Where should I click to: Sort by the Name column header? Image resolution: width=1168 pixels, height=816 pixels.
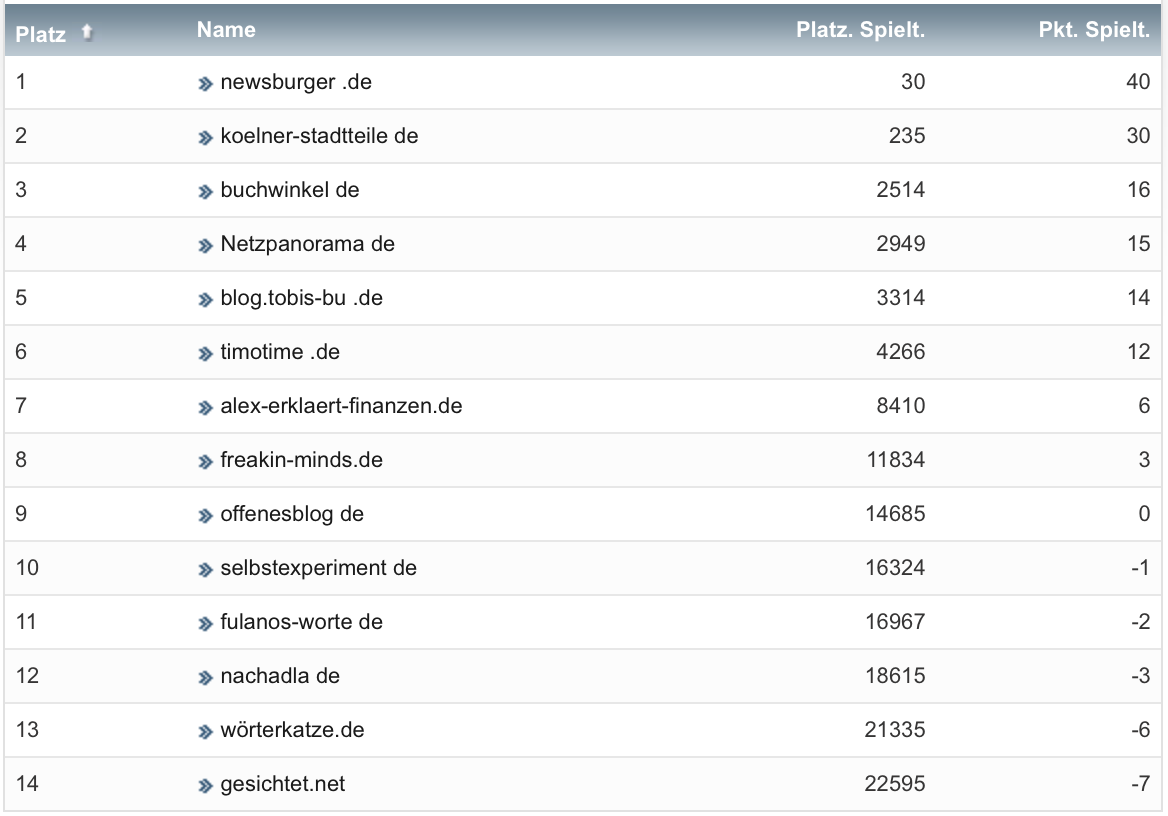point(226,30)
